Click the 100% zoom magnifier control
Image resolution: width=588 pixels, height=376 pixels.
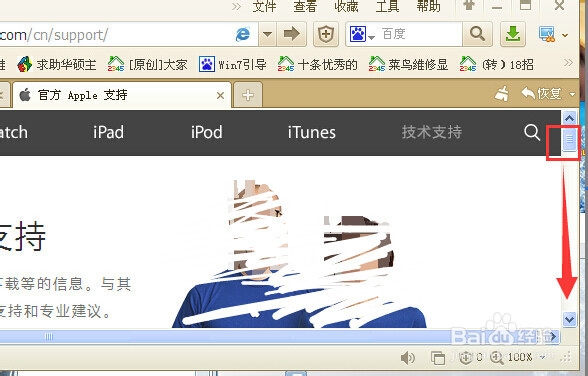click(x=512, y=357)
